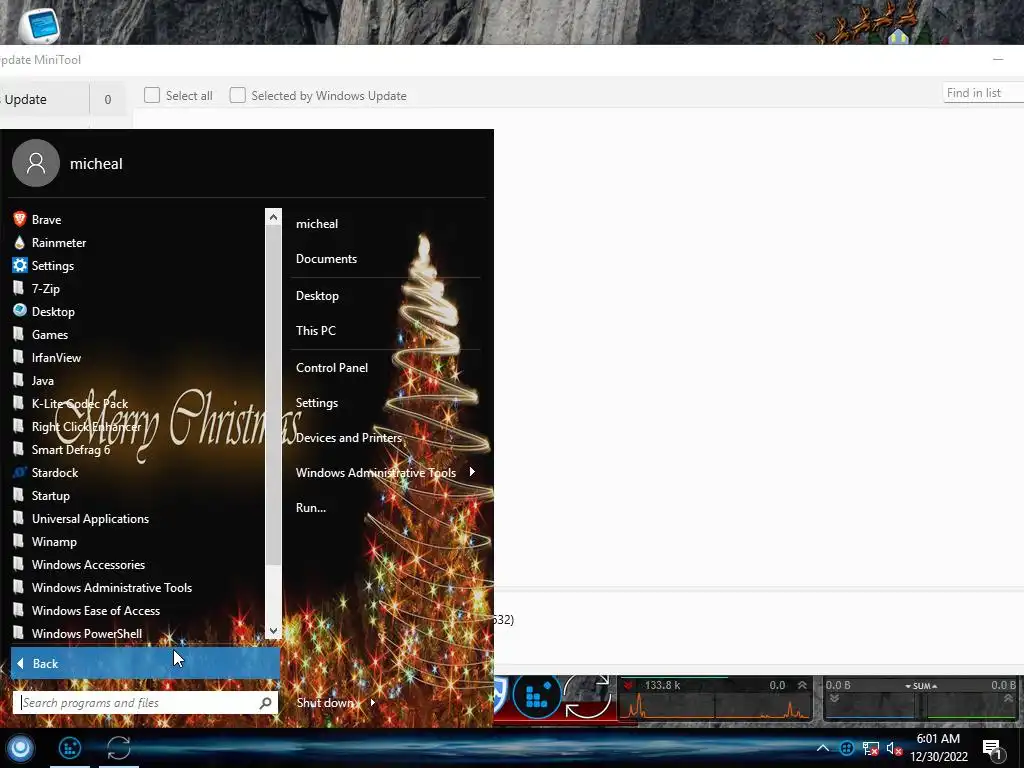Image resolution: width=1024 pixels, height=768 pixels.
Task: Open the blue dotted app on the taskbar
Action: (x=70, y=748)
